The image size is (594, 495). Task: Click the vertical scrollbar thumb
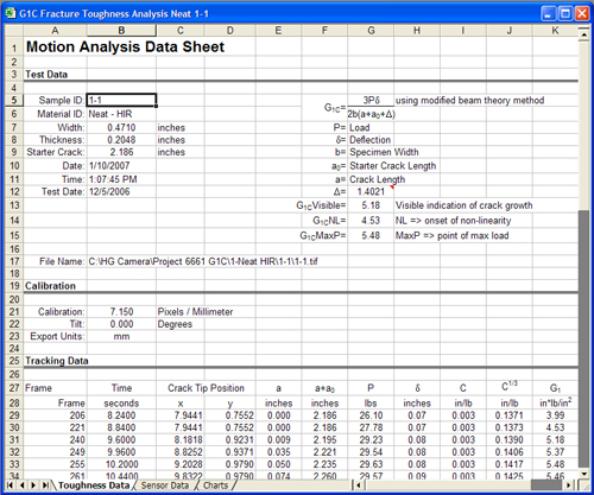584,339
